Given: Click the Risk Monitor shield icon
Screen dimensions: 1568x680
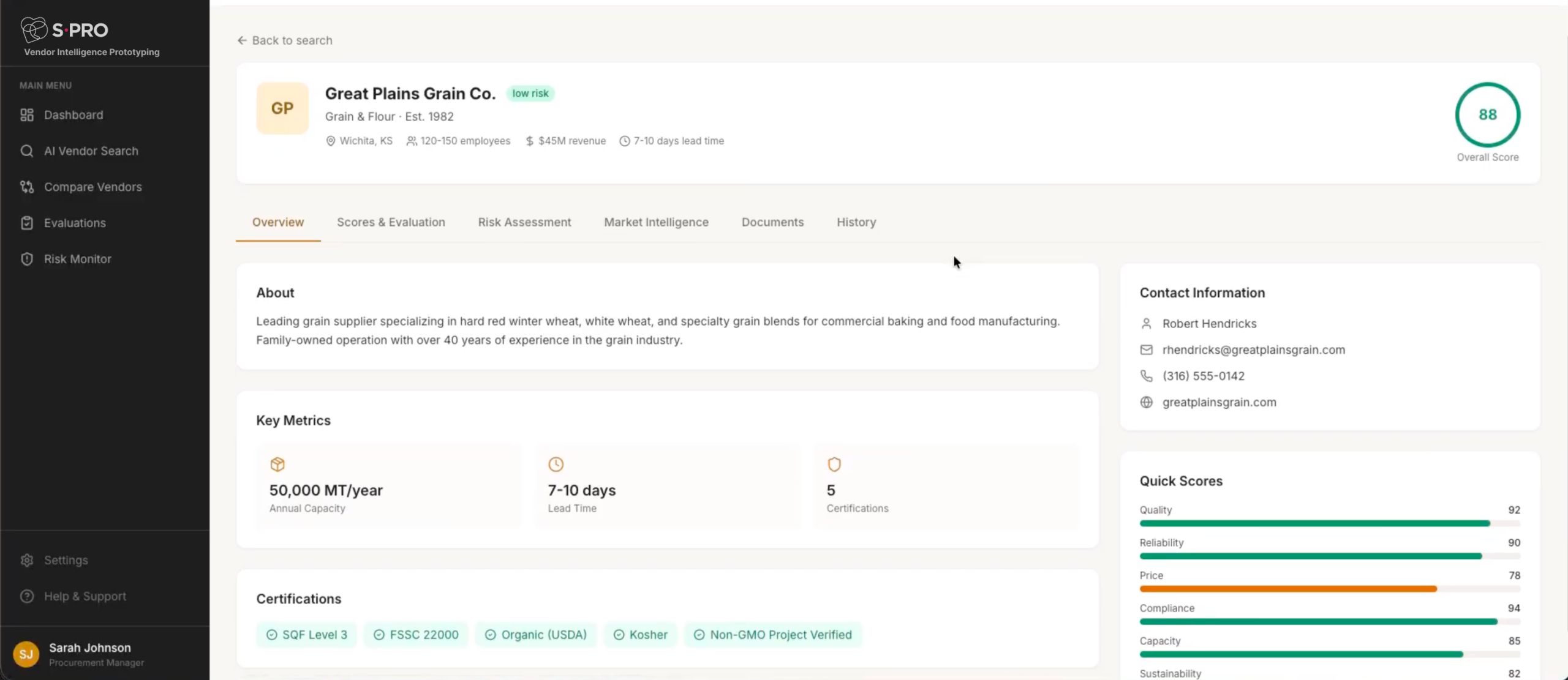Looking at the screenshot, I should click(x=27, y=259).
